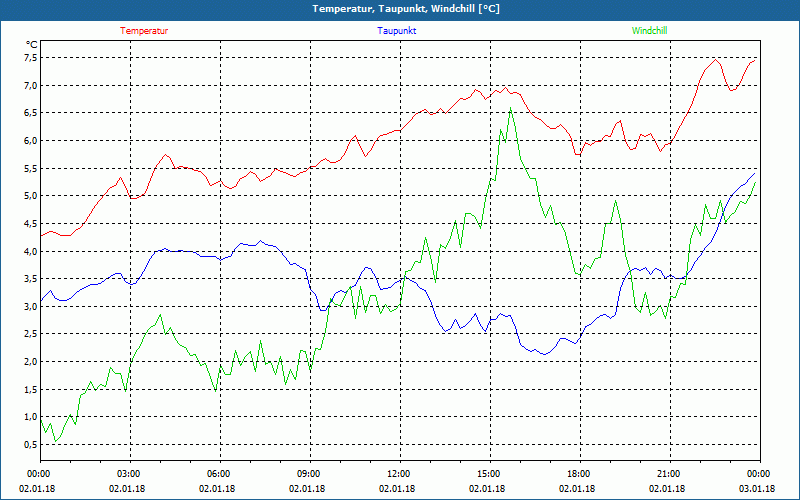Click the 6,0 y-axis value

(31, 140)
